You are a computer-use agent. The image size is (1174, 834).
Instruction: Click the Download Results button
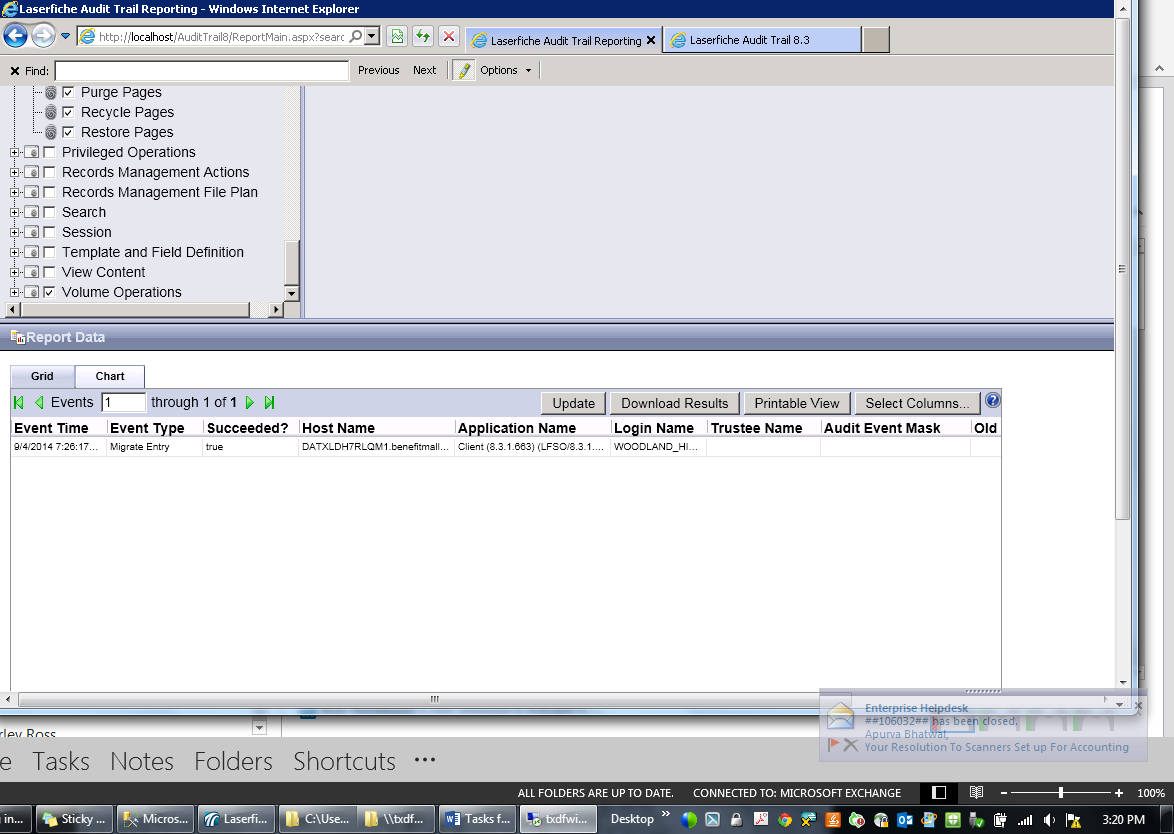[x=675, y=404]
